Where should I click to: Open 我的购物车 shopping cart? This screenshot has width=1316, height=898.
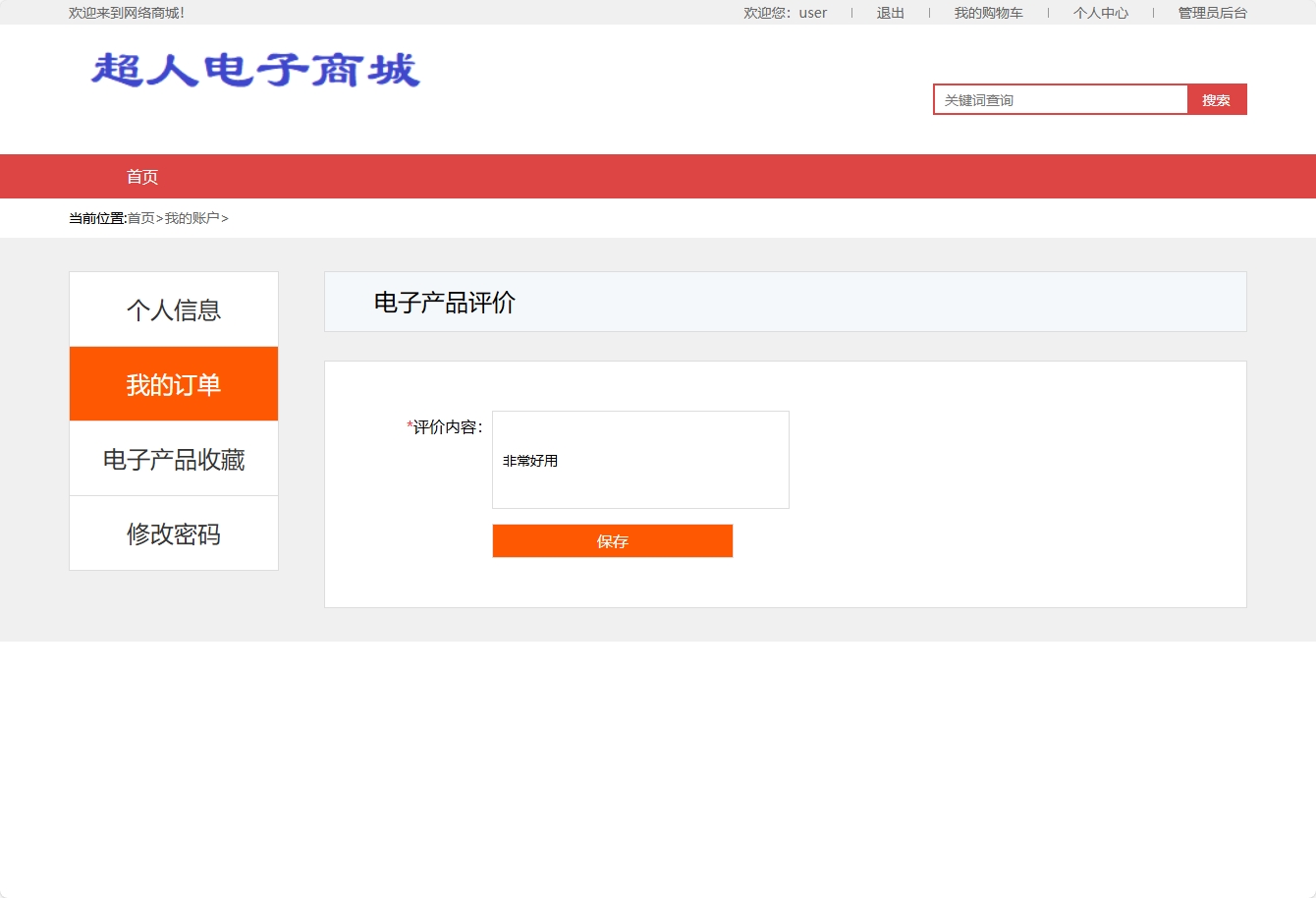988,13
